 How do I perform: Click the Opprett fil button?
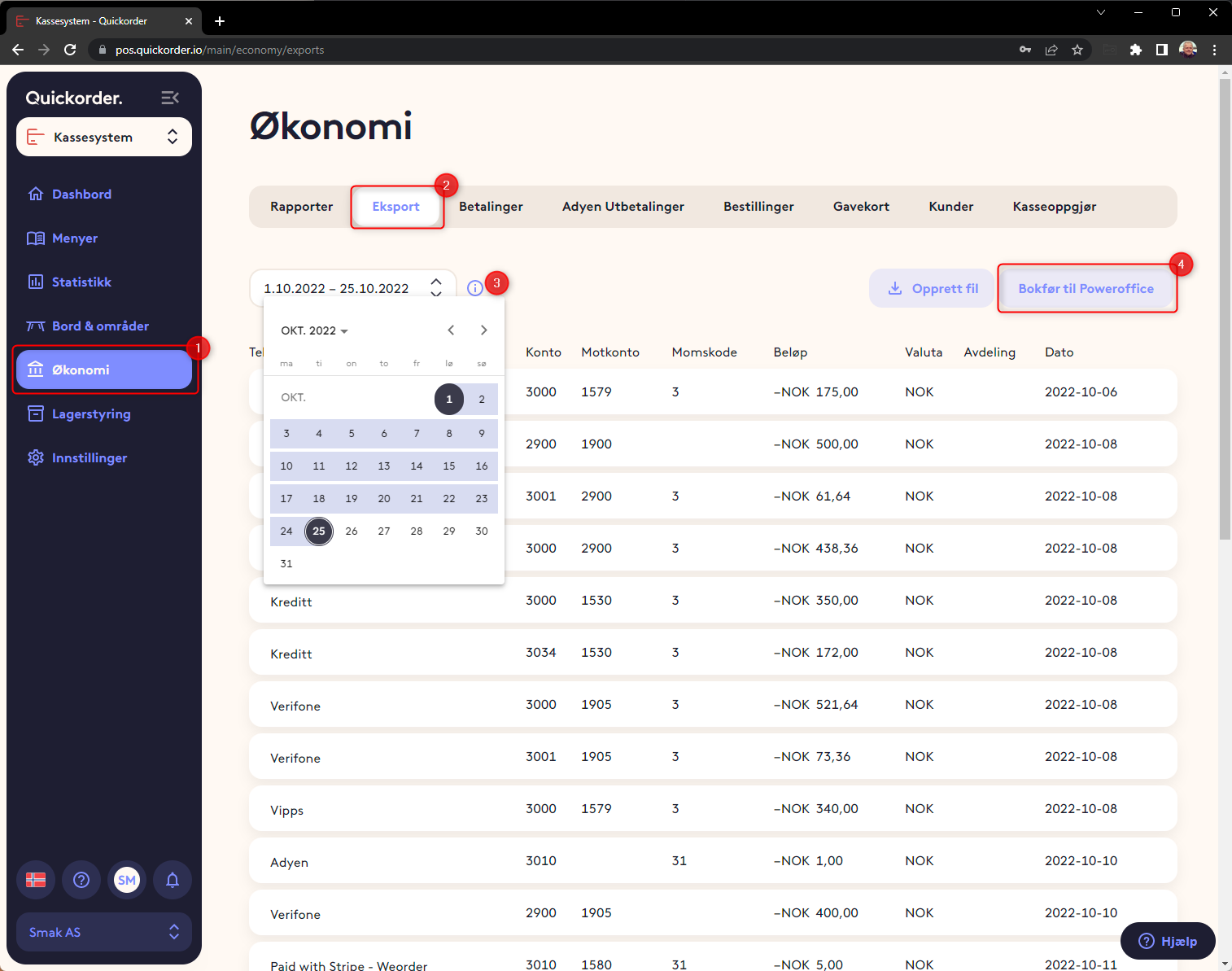click(933, 288)
